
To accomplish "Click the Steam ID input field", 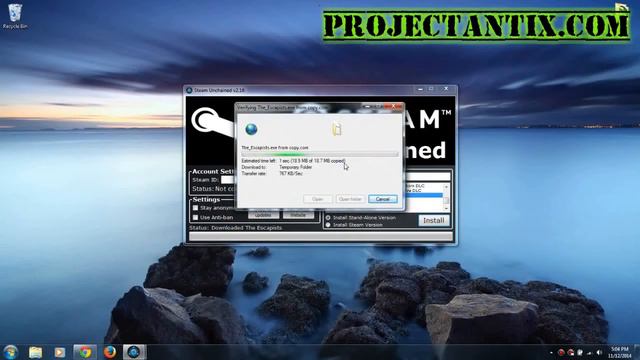I will point(228,180).
